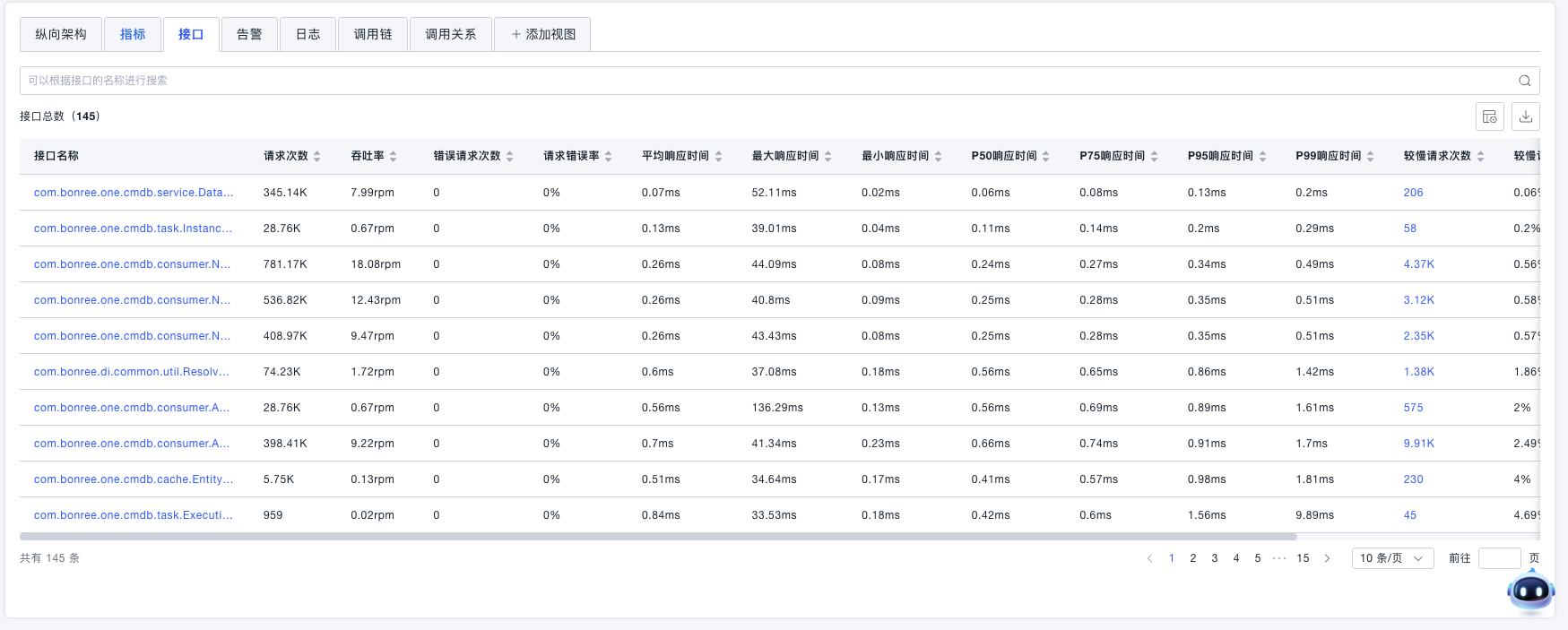The image size is (1568, 630).
Task: Open the robot assistant chat icon
Action: tap(1530, 591)
